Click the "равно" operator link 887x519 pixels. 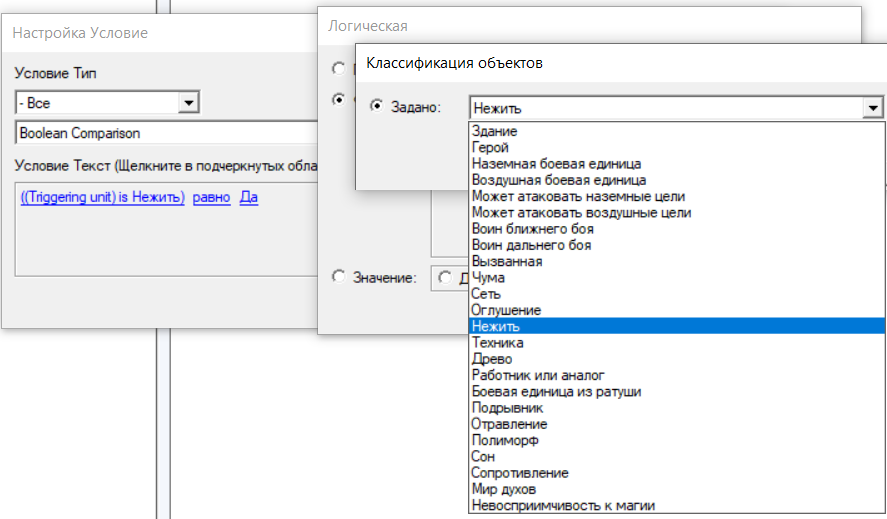pyautogui.click(x=211, y=197)
